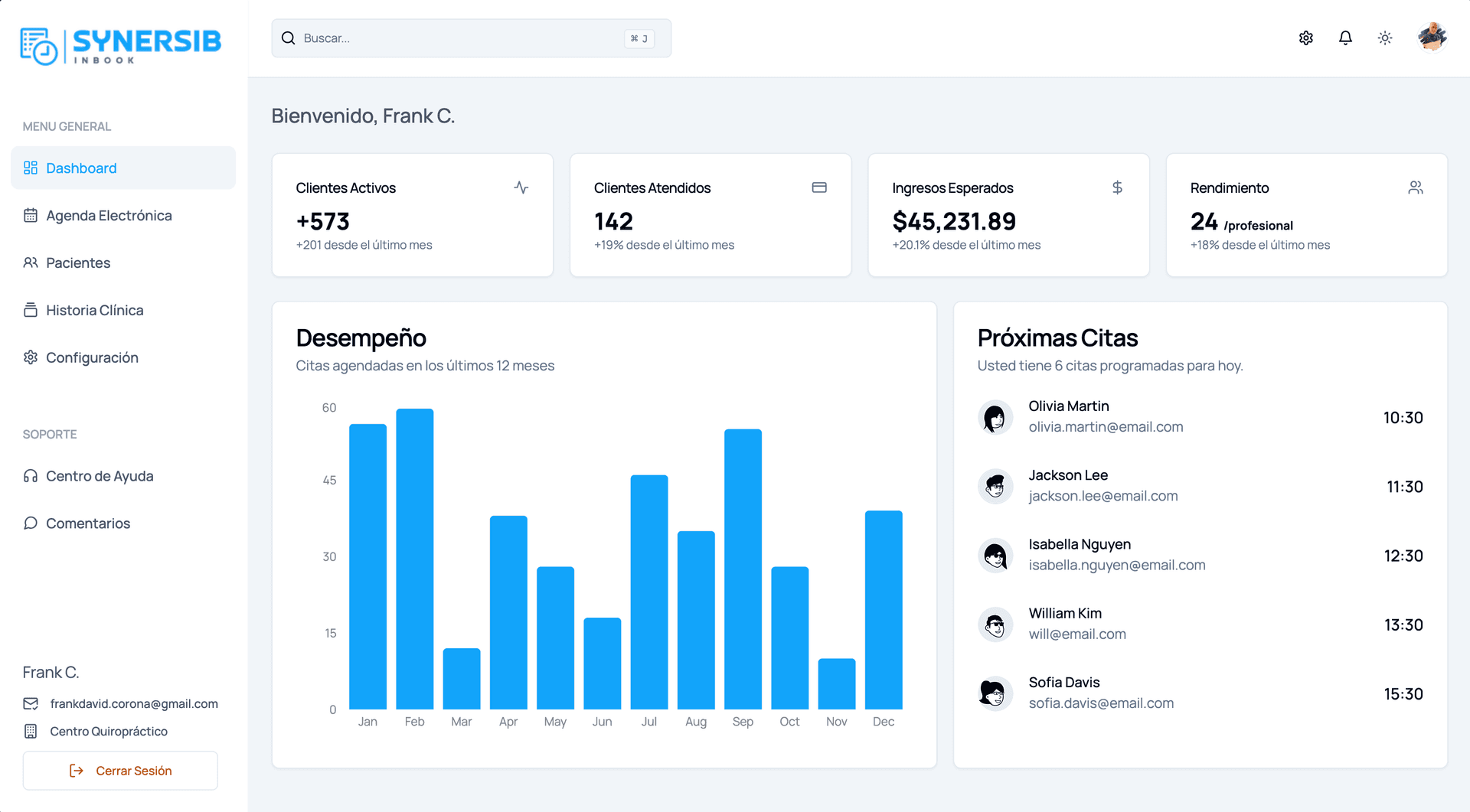Click the dollar icon on Ingresos Esperados
Viewport: 1470px width, 812px height.
click(x=1117, y=188)
